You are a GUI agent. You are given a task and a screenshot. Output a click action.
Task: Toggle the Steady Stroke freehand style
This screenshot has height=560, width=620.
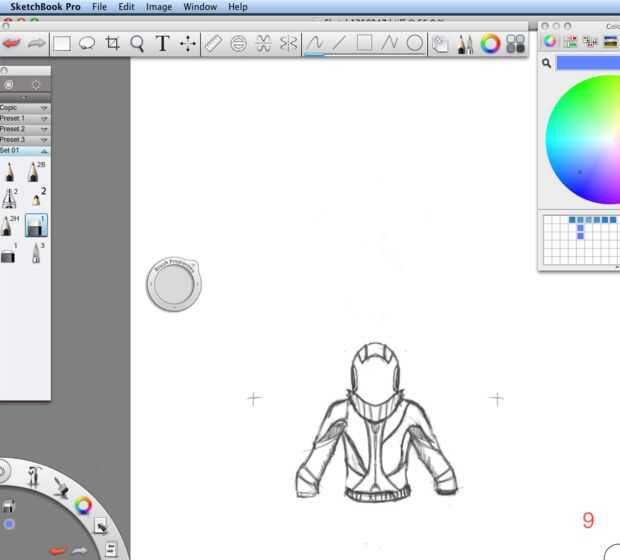tap(315, 43)
